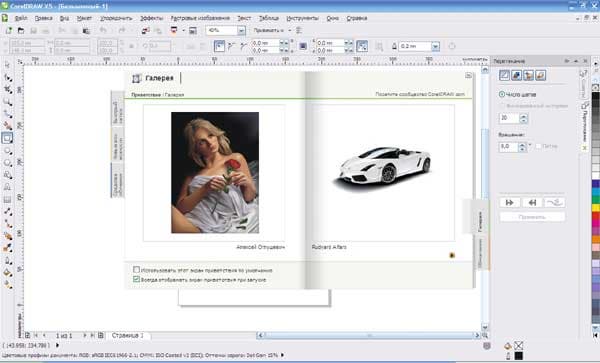Select the Polygon tool

pyautogui.click(x=7, y=163)
